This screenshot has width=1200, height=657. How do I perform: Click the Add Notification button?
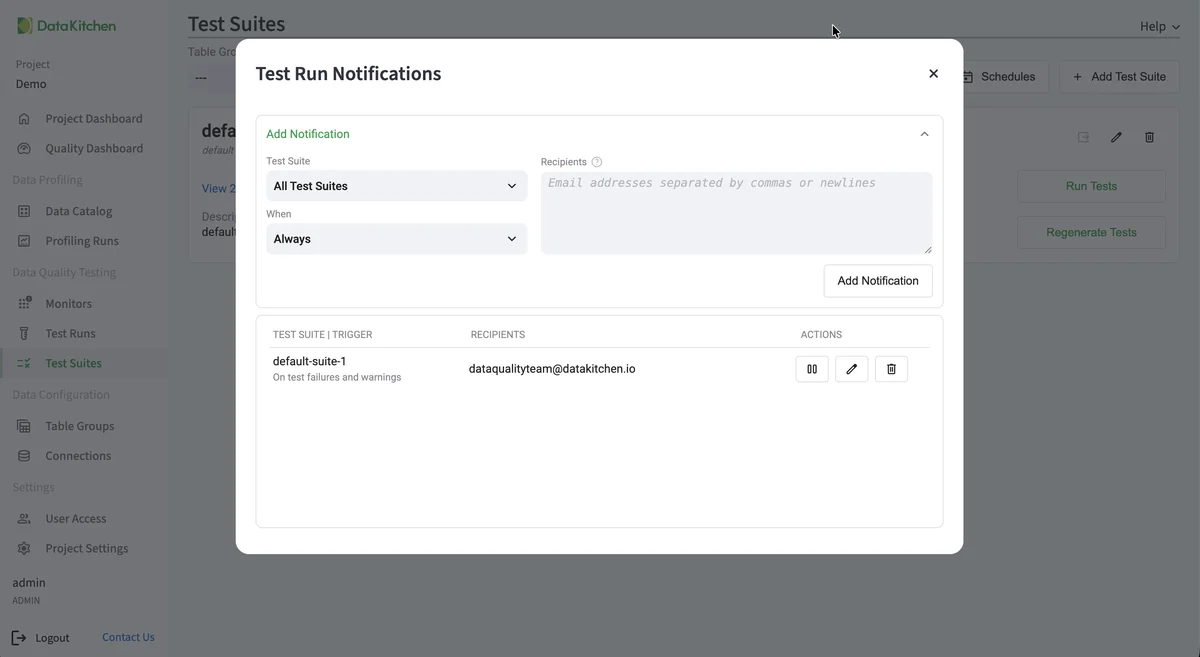(877, 280)
